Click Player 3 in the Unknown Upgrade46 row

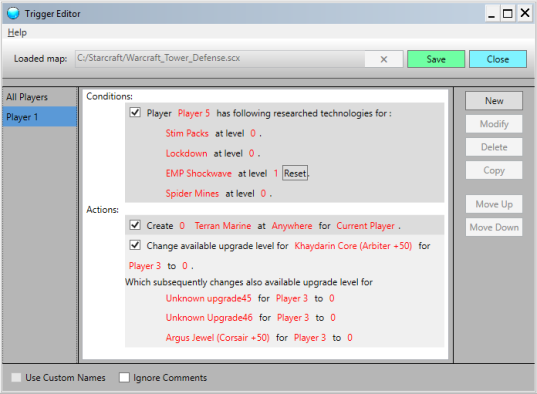293,318
